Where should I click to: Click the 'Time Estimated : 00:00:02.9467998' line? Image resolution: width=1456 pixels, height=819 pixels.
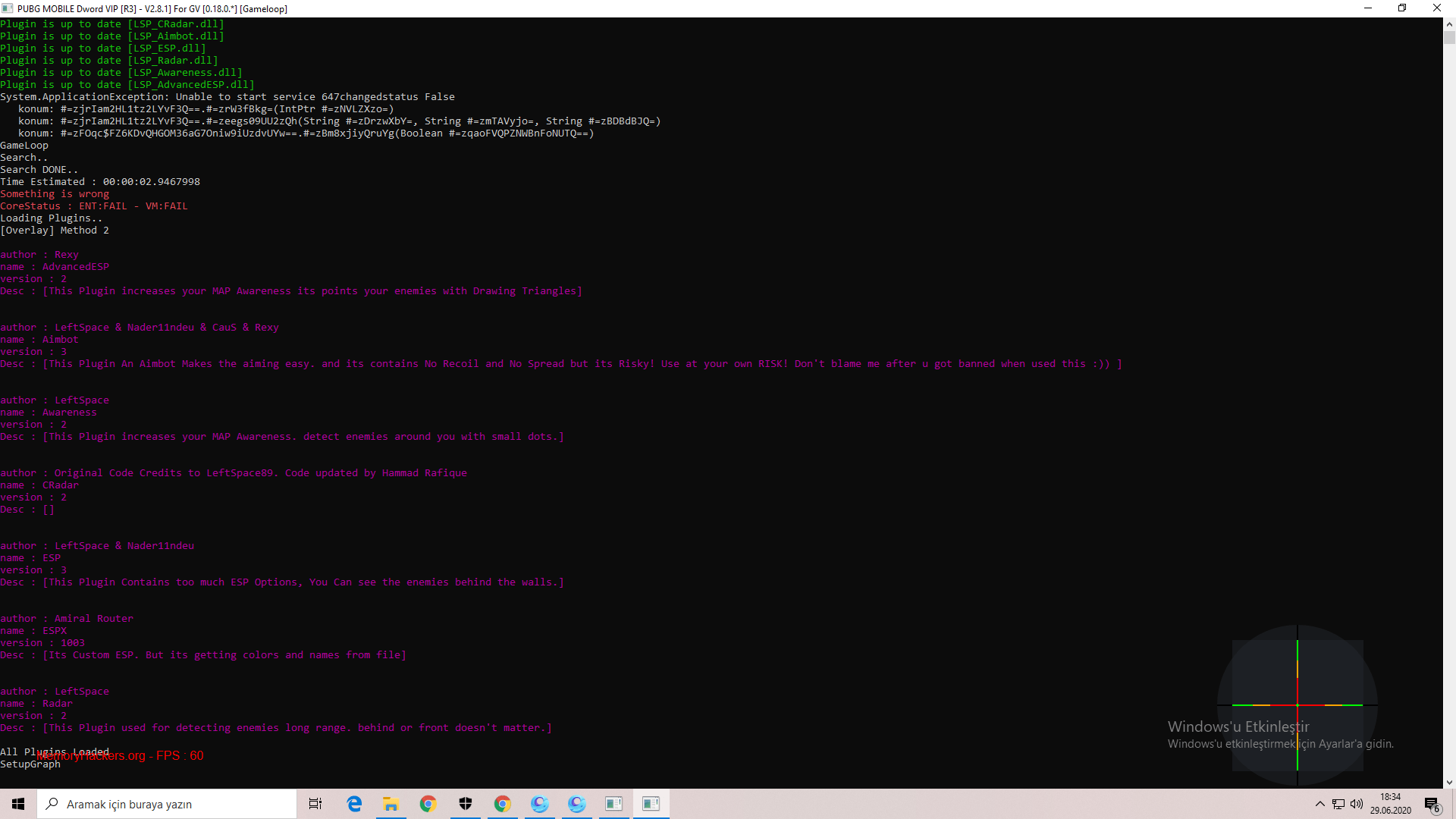click(100, 182)
